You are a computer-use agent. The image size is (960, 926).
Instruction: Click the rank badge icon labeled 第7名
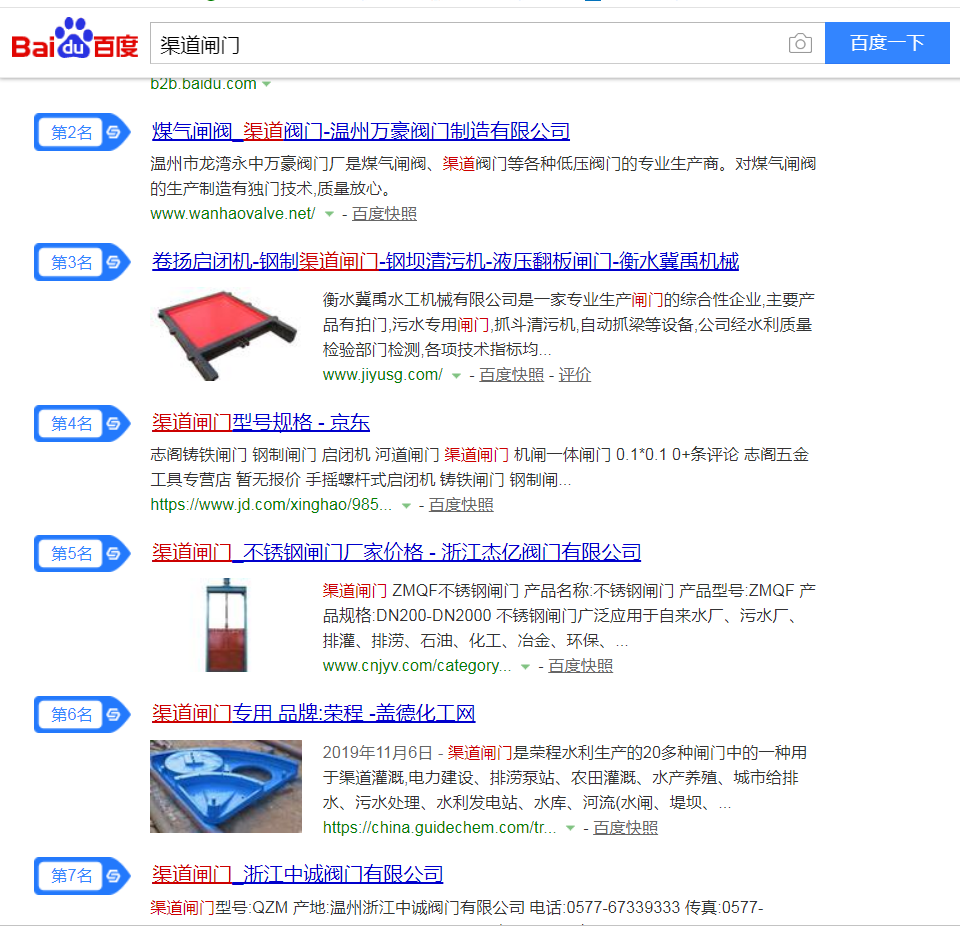tap(82, 876)
